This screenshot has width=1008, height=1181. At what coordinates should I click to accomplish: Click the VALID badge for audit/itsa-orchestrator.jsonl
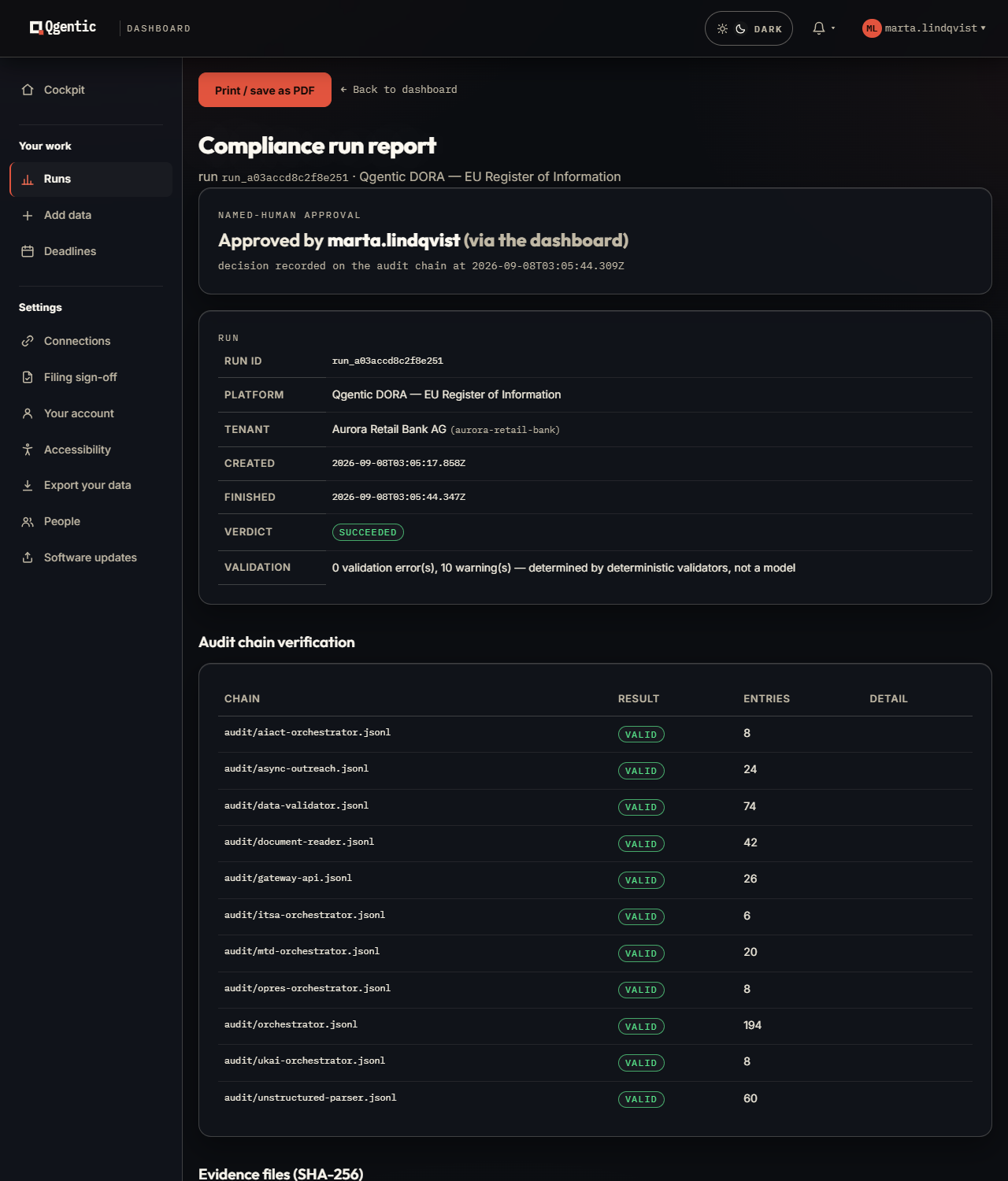coord(641,917)
